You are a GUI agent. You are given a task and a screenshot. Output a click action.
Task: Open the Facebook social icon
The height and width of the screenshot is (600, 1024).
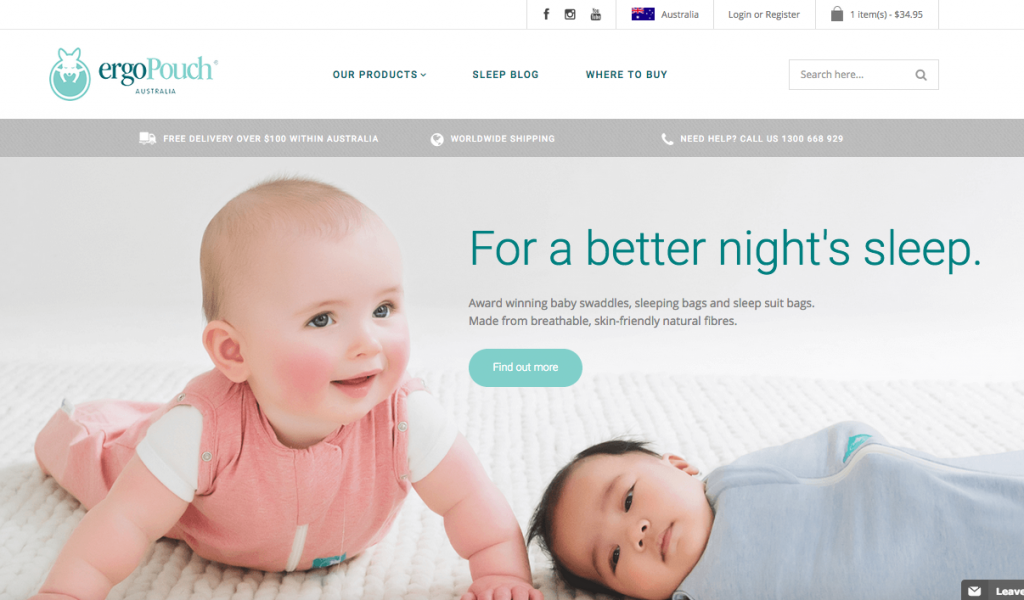coord(547,14)
